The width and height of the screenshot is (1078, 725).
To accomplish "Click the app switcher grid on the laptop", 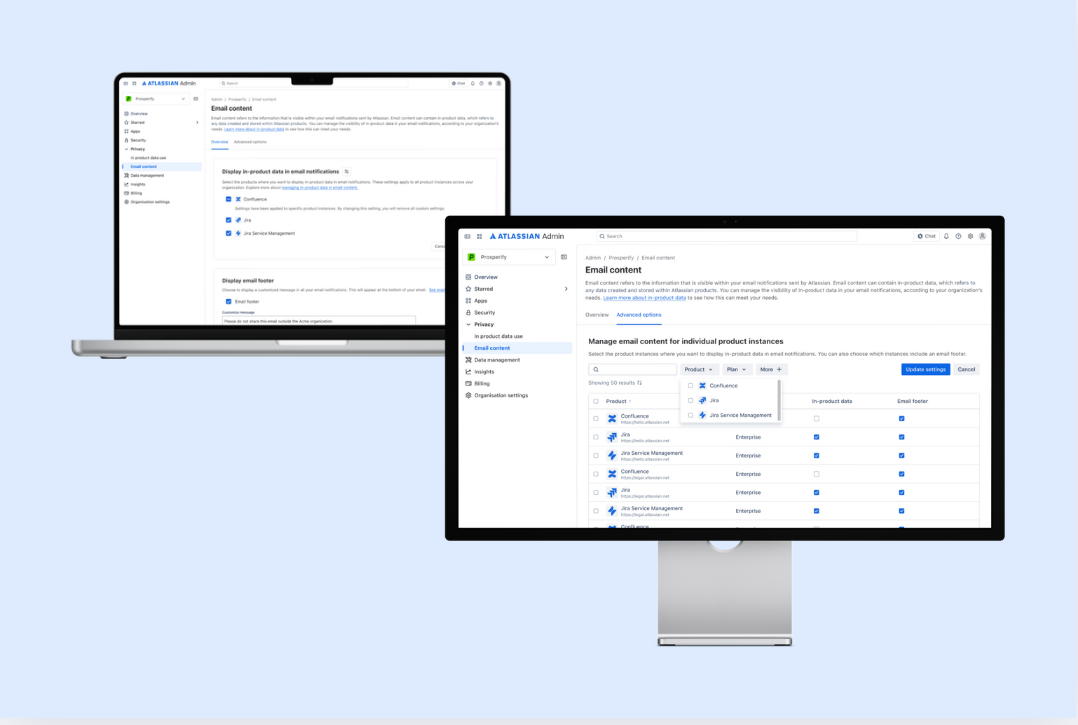I will pyautogui.click(x=135, y=83).
